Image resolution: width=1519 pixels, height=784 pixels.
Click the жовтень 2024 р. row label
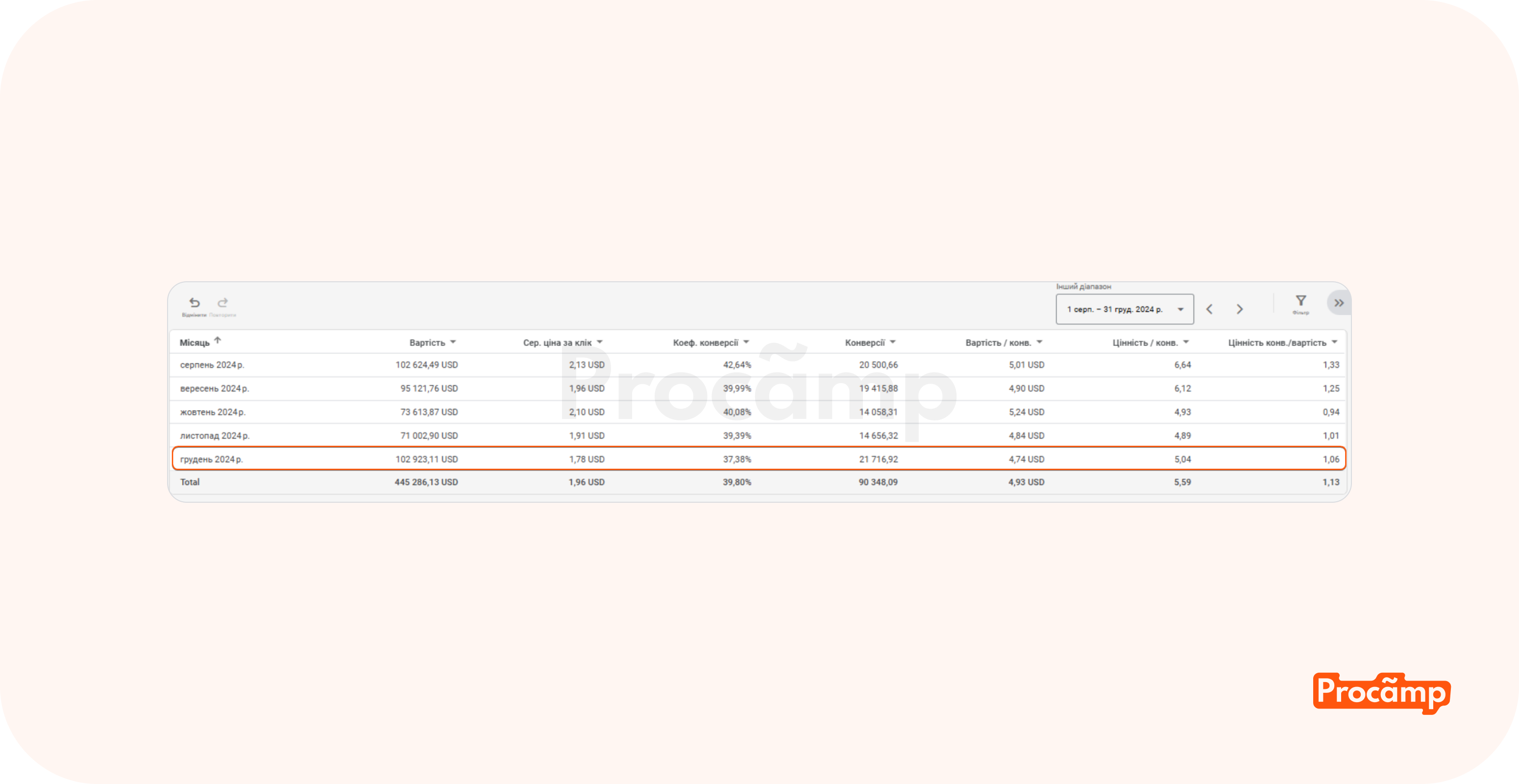tap(212, 412)
